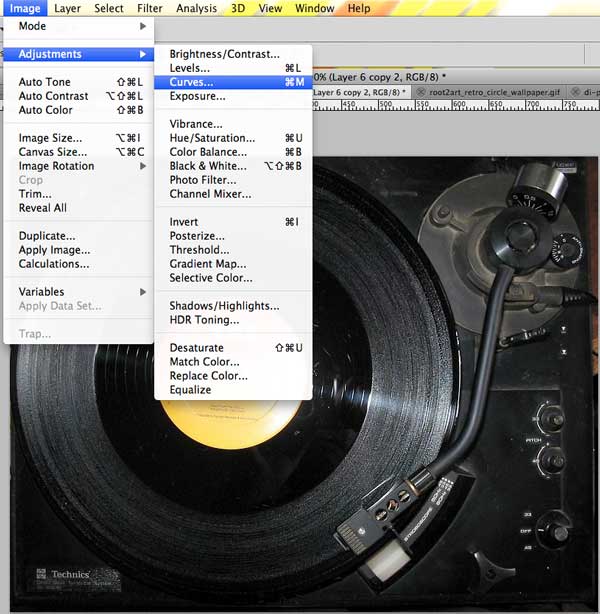Choose Shadows/Highlights adjustment
This screenshot has height=614, width=600.
(x=233, y=306)
